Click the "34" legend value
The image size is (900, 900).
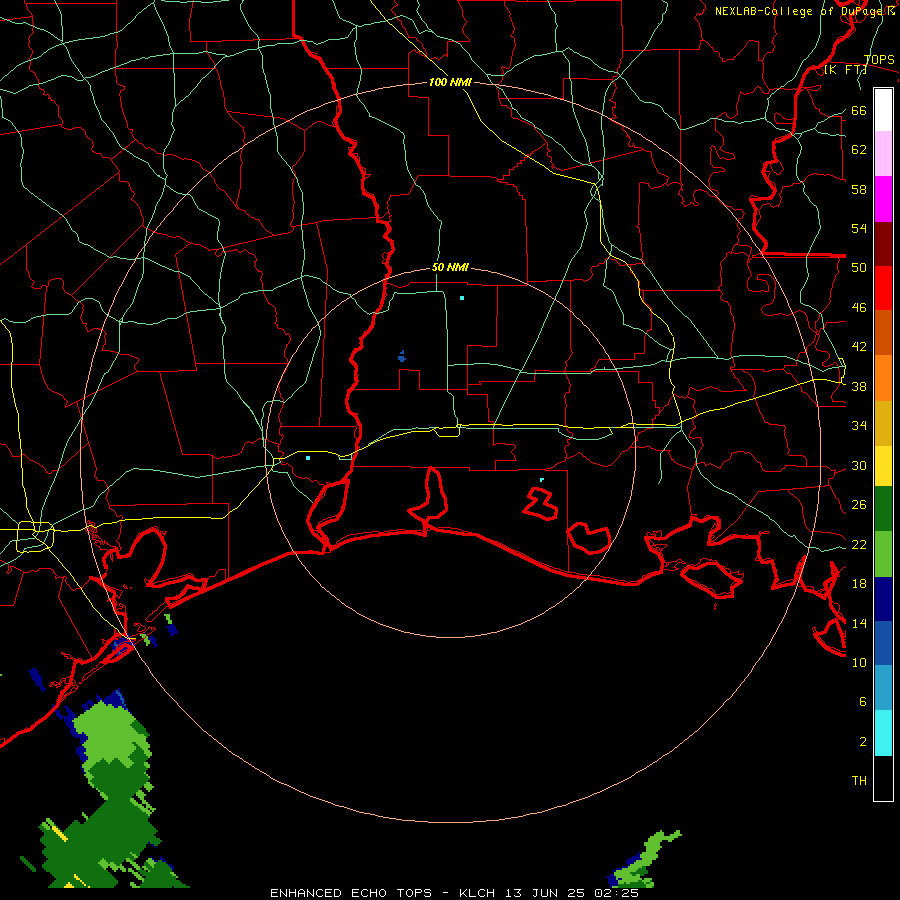(859, 426)
